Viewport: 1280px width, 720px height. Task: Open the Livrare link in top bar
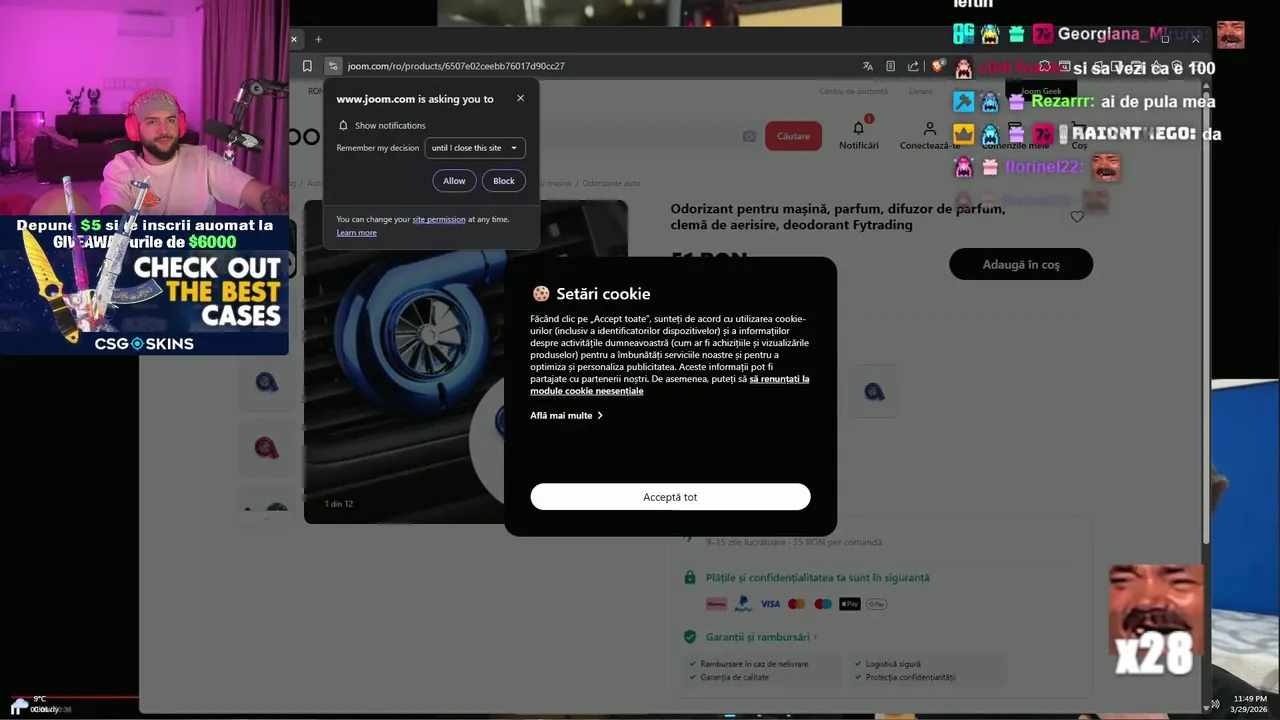[x=921, y=91]
